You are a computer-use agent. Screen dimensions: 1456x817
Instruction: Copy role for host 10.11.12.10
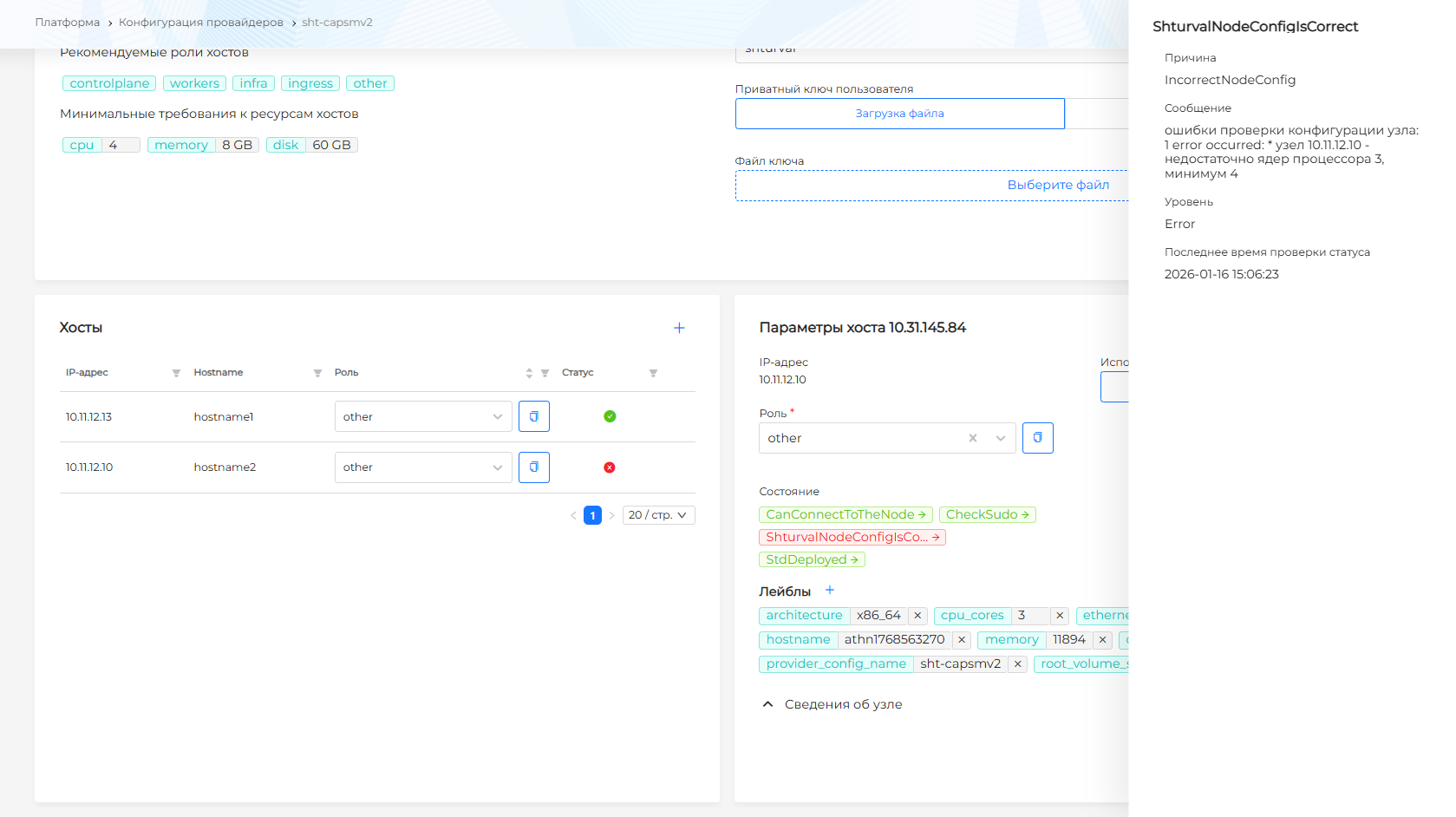click(533, 467)
